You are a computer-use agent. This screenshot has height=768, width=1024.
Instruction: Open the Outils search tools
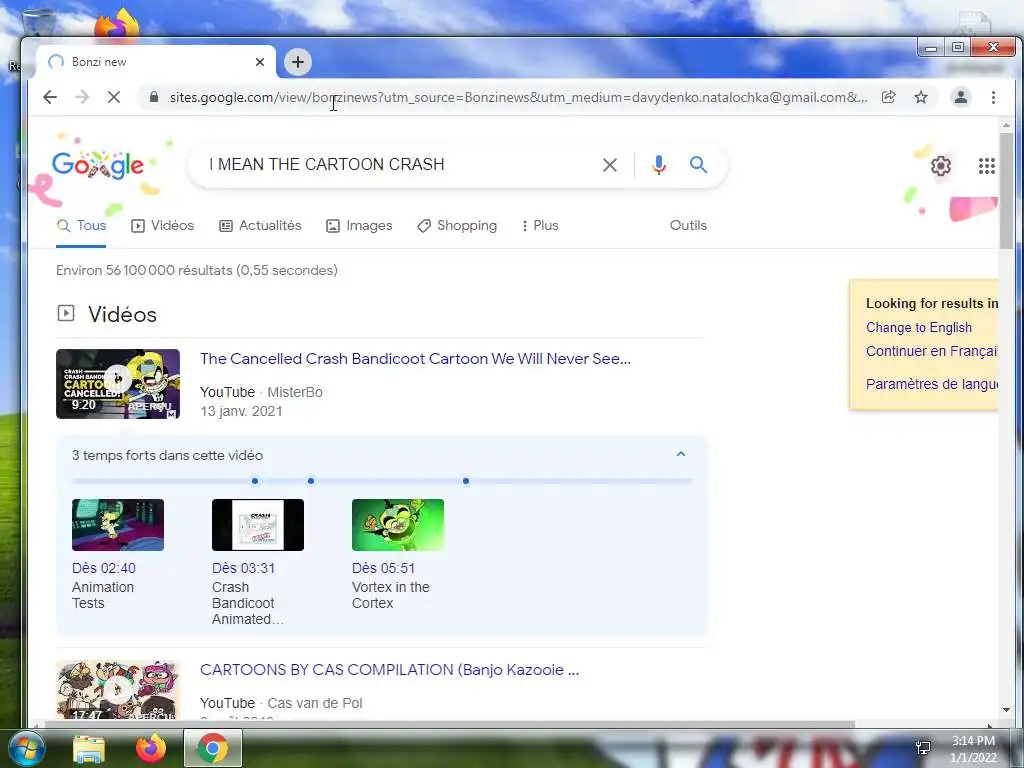point(688,225)
